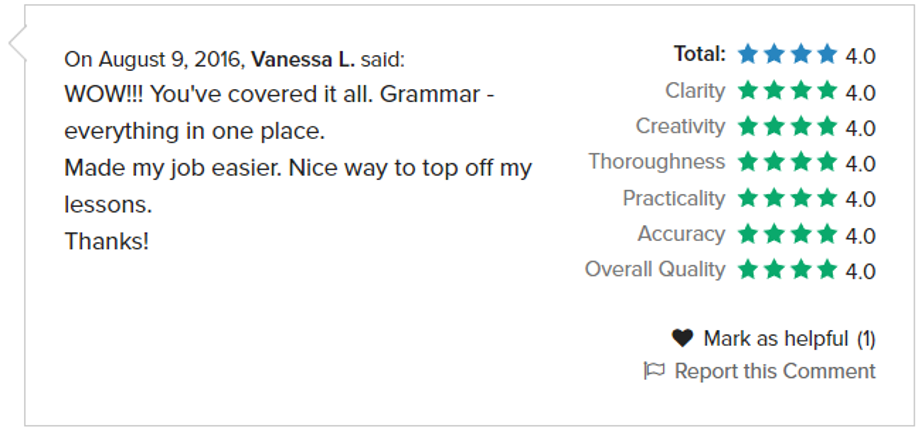Image resolution: width=920 pixels, height=431 pixels.
Task: Click the first blue star in Total rating
Action: [748, 54]
